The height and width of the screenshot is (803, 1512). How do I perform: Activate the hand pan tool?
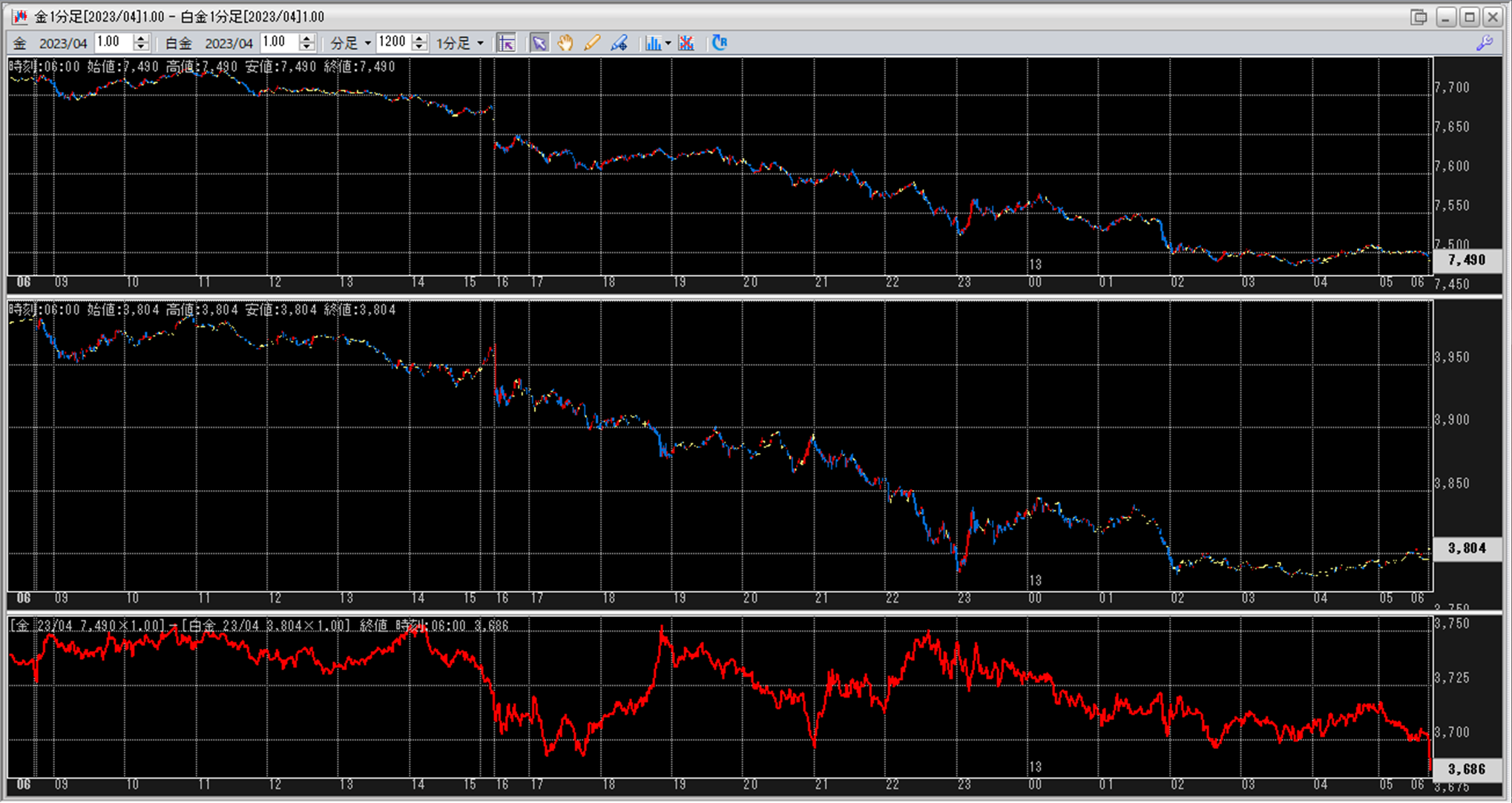click(x=565, y=43)
